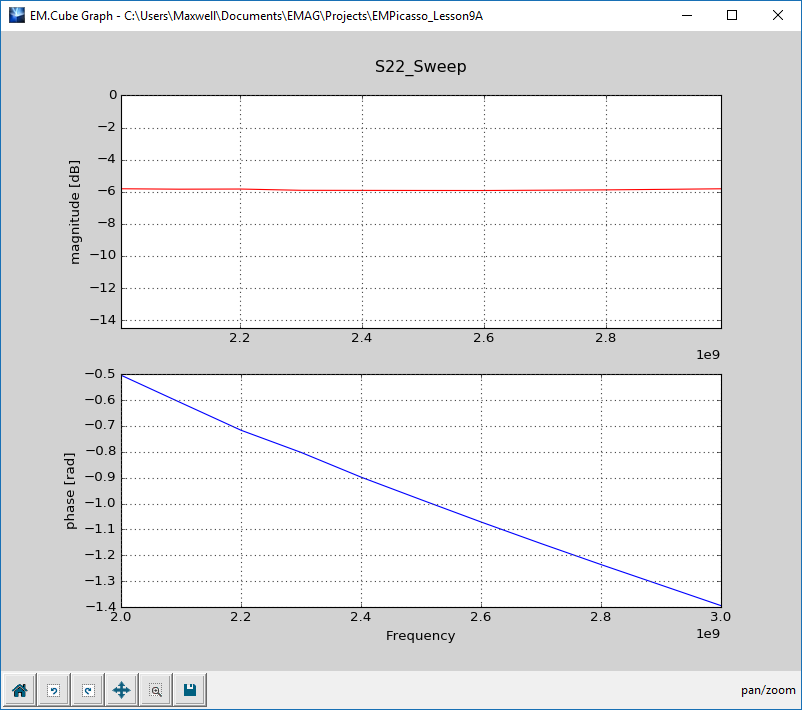Click the S22_Sweep plot title
The width and height of the screenshot is (802, 710).
420,66
